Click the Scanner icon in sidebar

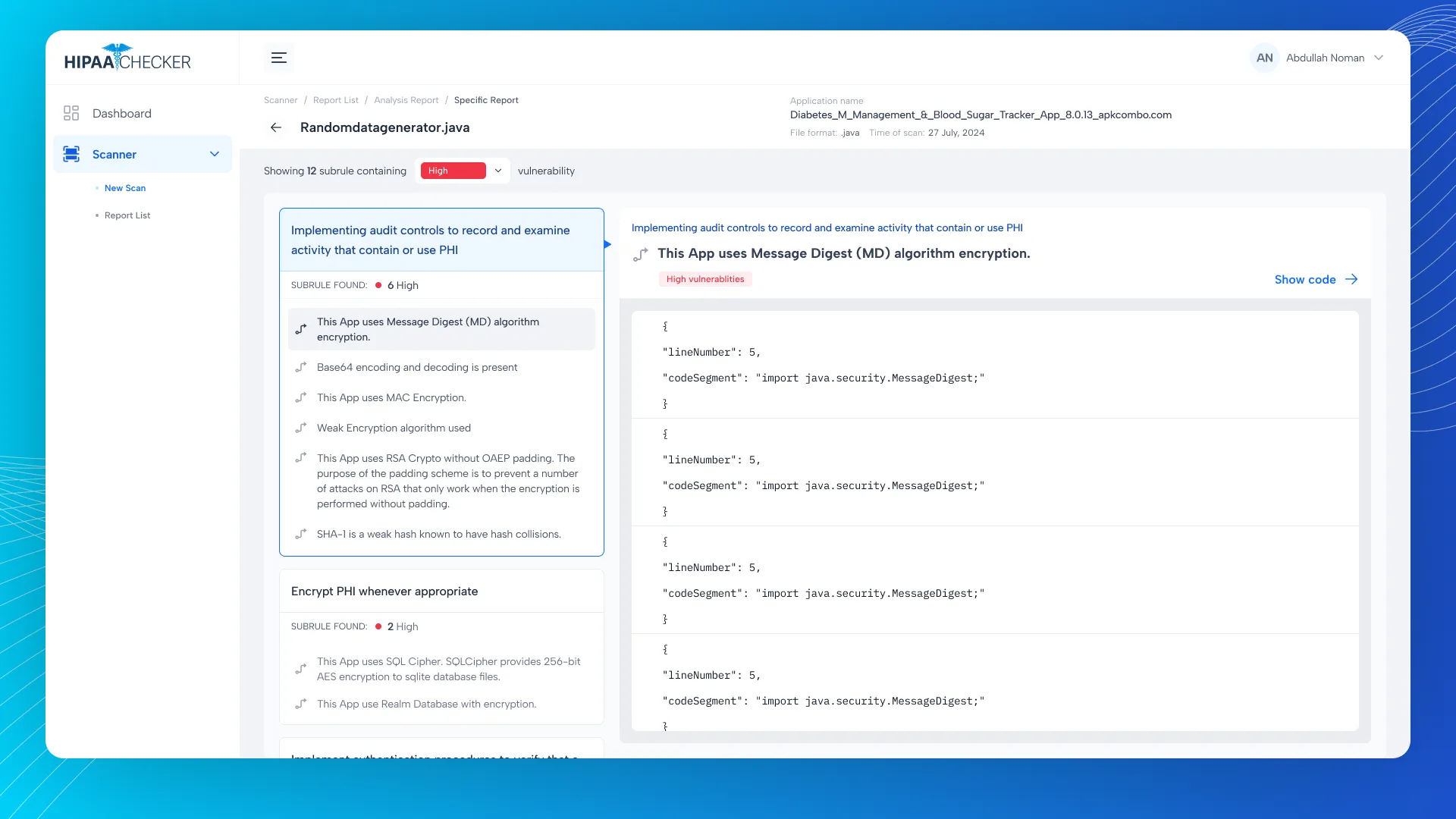pos(71,154)
